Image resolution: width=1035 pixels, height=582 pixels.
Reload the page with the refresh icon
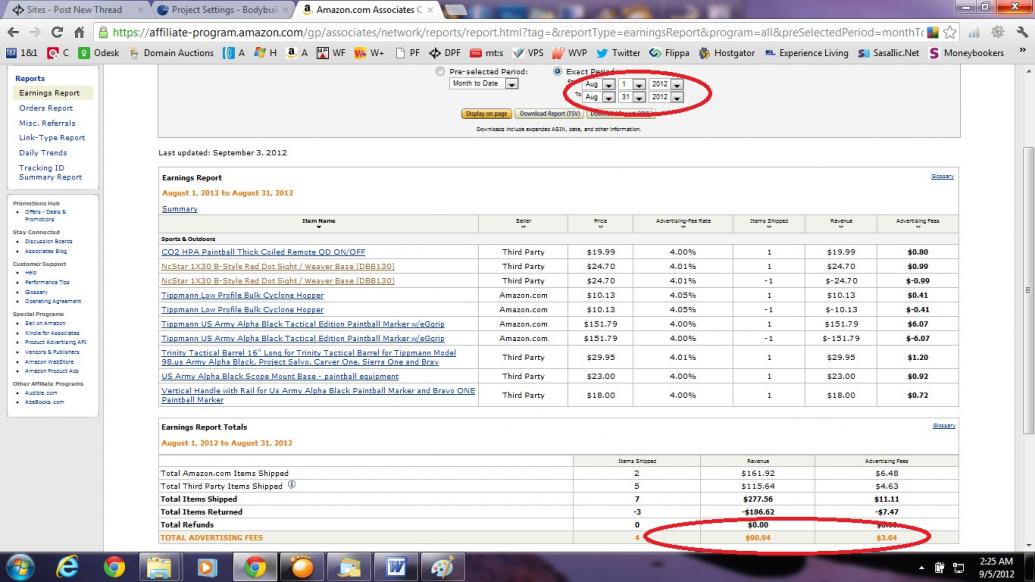coord(57,32)
